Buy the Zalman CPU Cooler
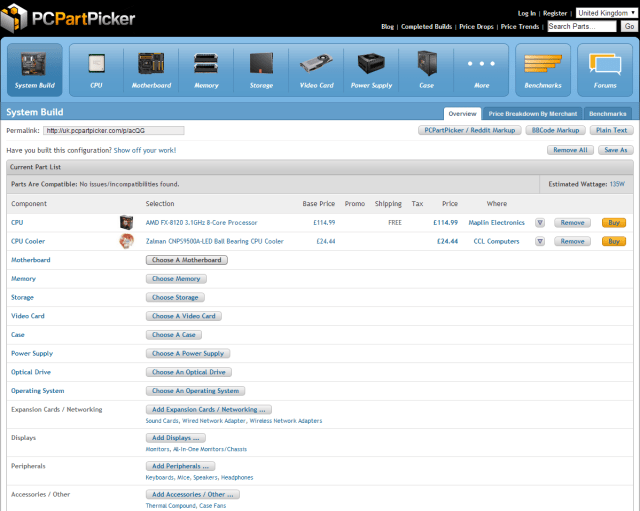640x511 pixels. (x=614, y=242)
